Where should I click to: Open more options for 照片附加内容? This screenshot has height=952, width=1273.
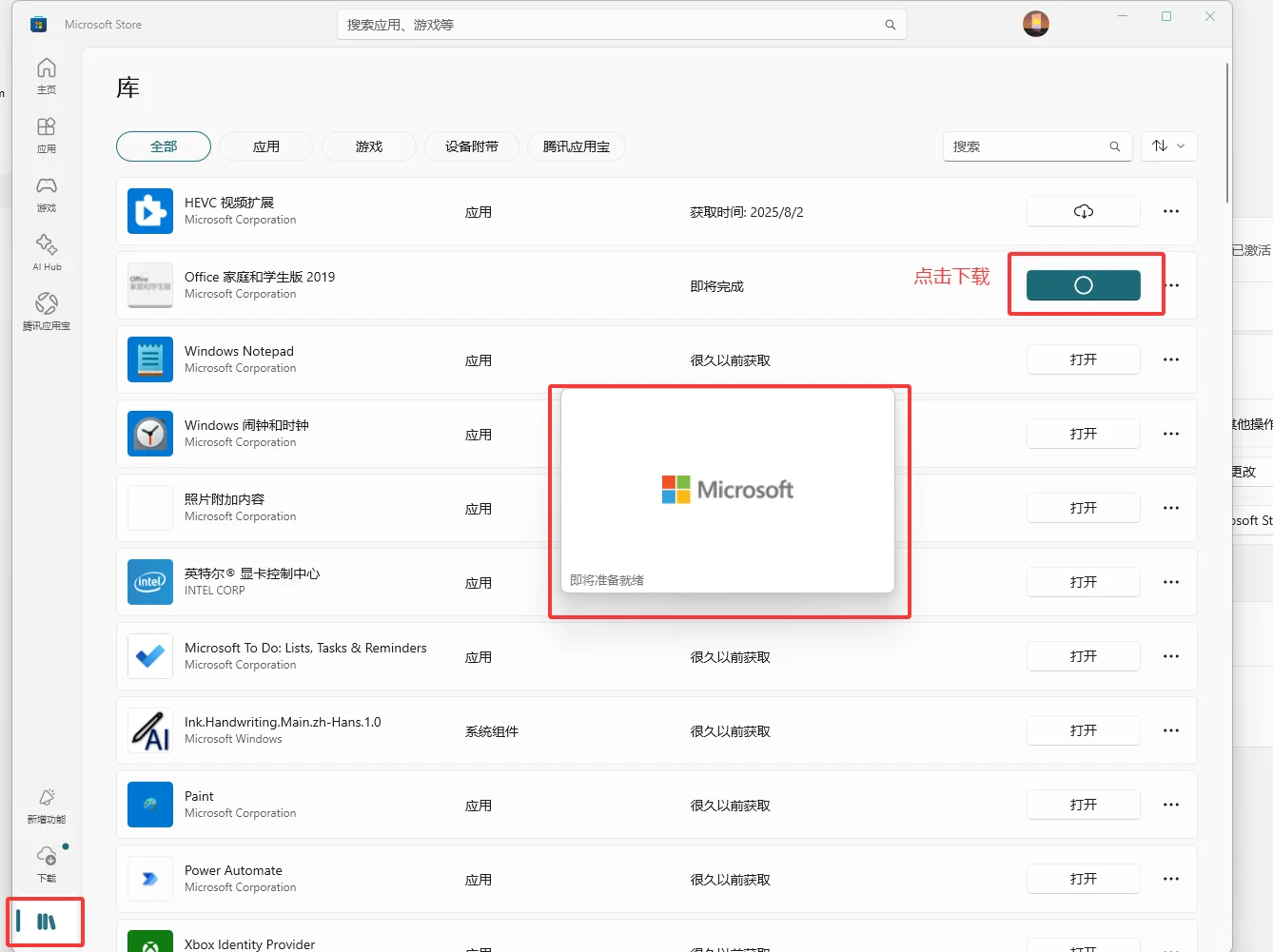point(1171,508)
